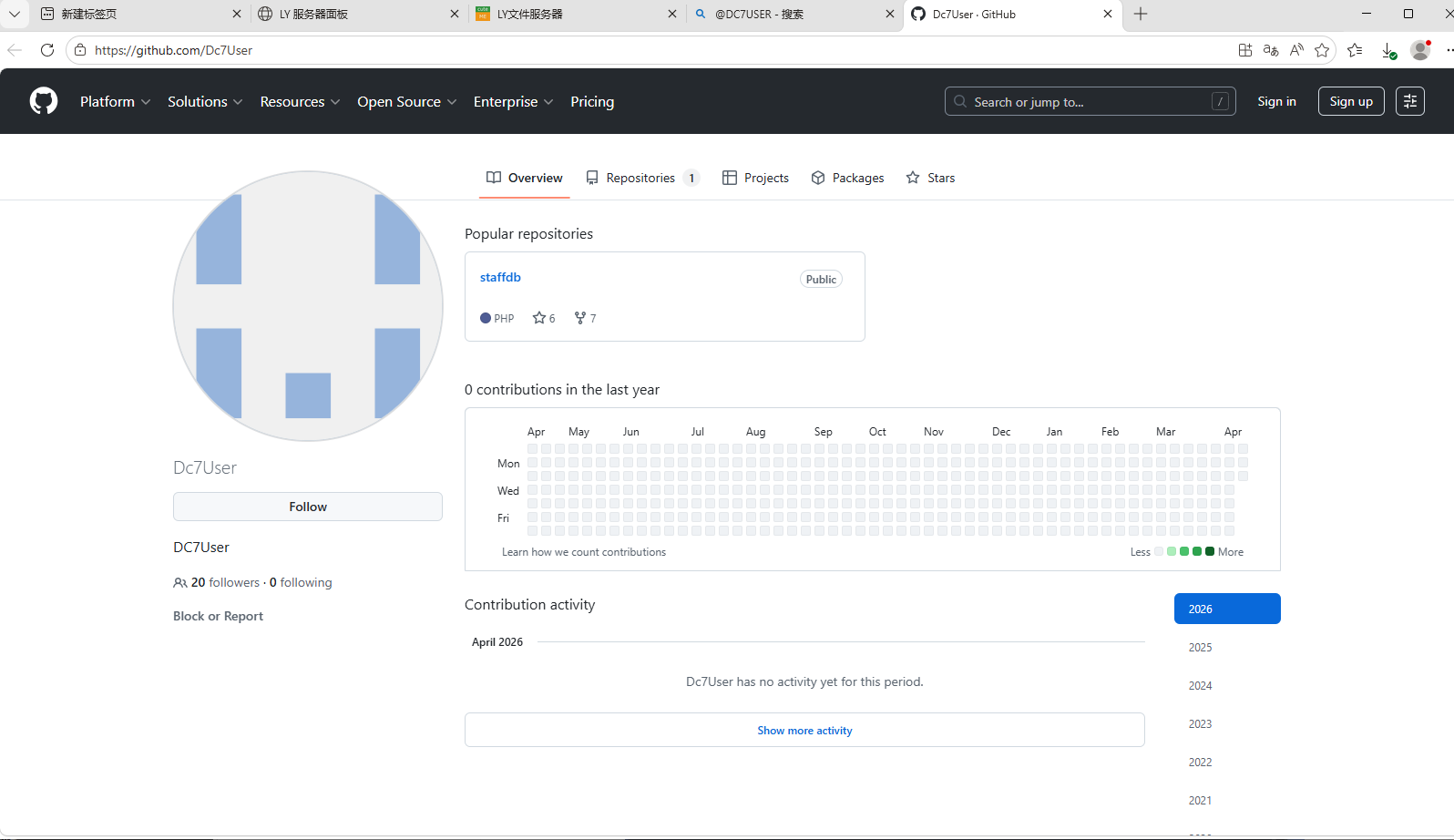Open the Stars profile tab
1454x840 pixels.
point(931,178)
